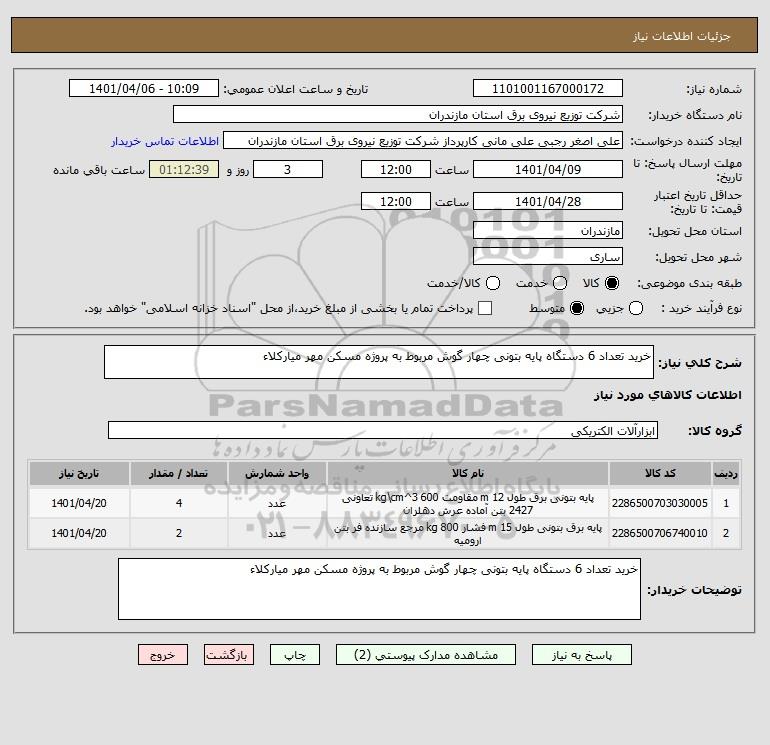Select the کالا radio button

point(612,283)
